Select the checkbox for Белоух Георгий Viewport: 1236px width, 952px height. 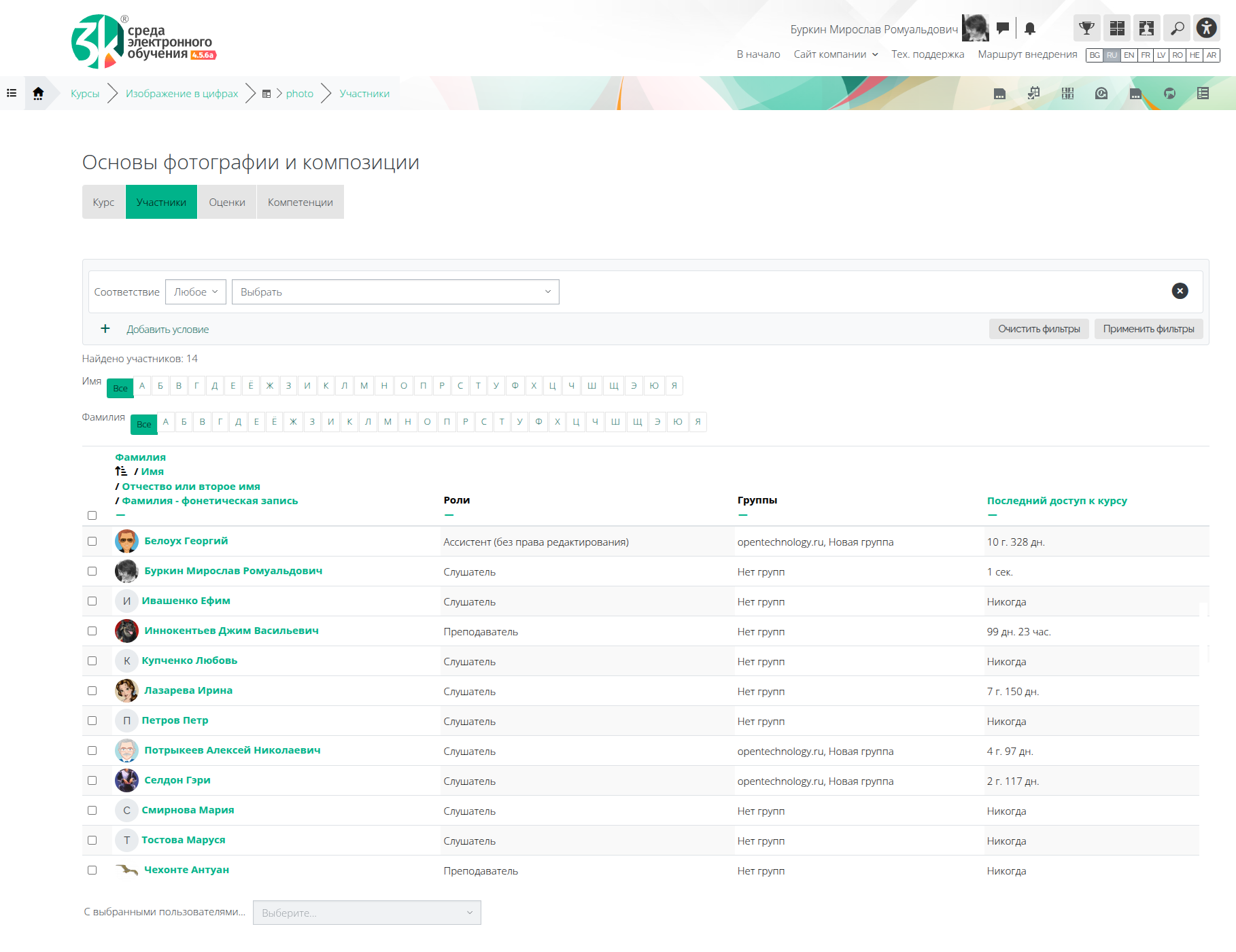[x=92, y=542]
